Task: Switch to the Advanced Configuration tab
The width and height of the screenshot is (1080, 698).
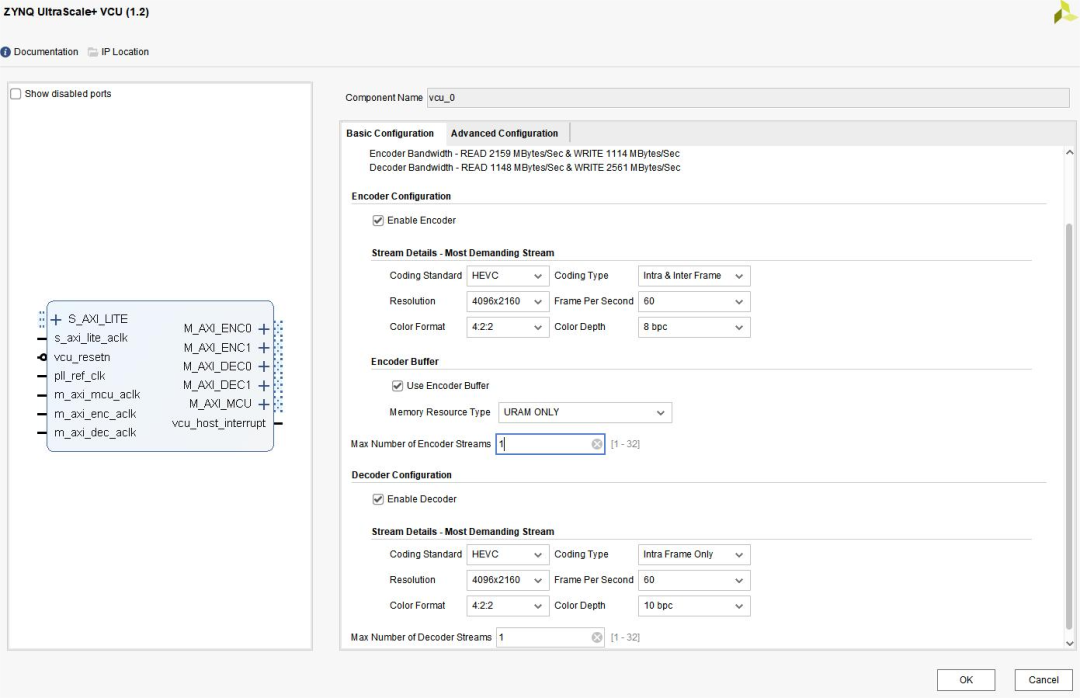Action: click(x=504, y=134)
